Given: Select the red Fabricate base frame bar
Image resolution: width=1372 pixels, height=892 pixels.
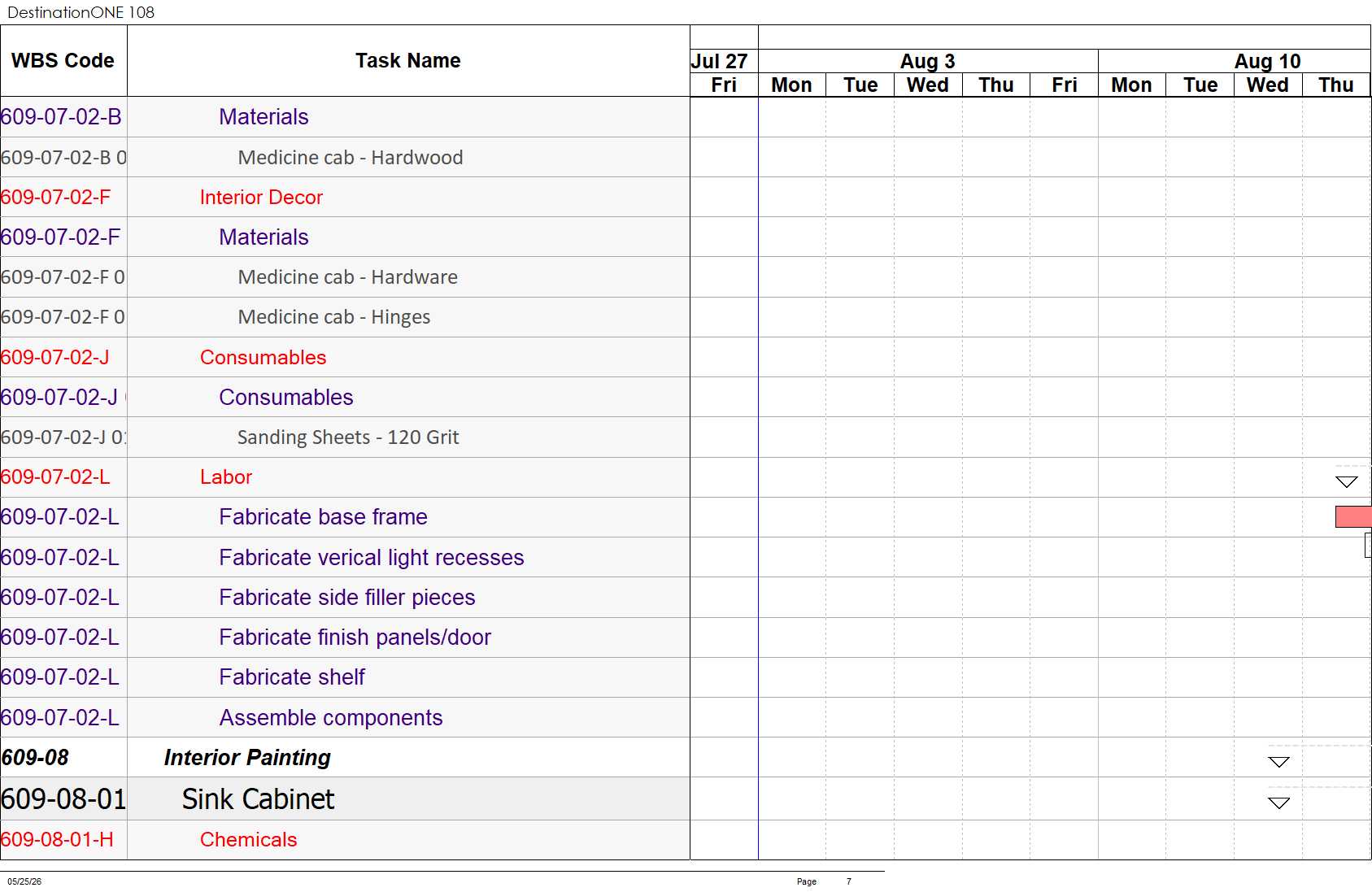Looking at the screenshot, I should point(1353,516).
